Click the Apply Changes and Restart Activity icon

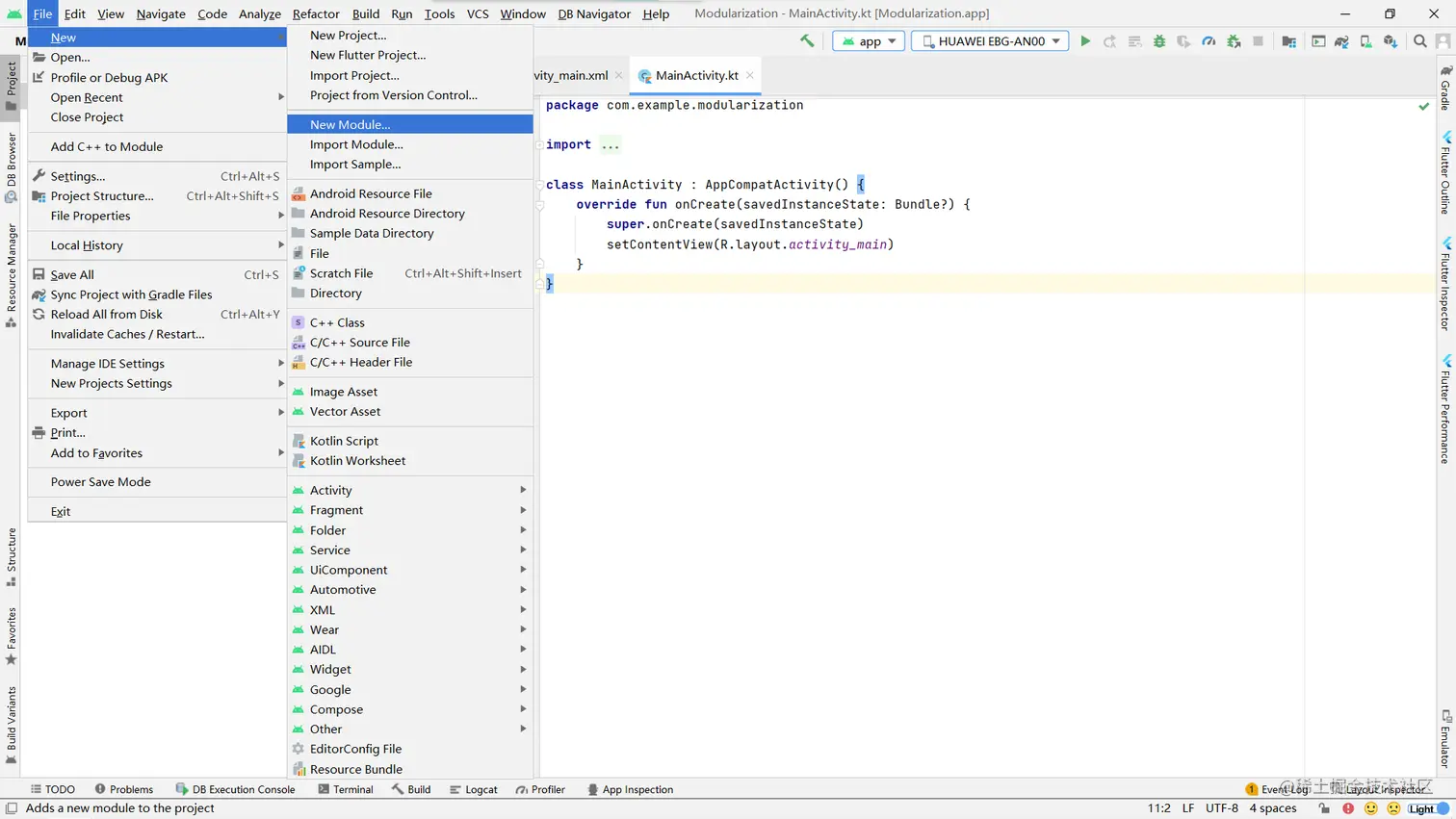[x=1109, y=41]
